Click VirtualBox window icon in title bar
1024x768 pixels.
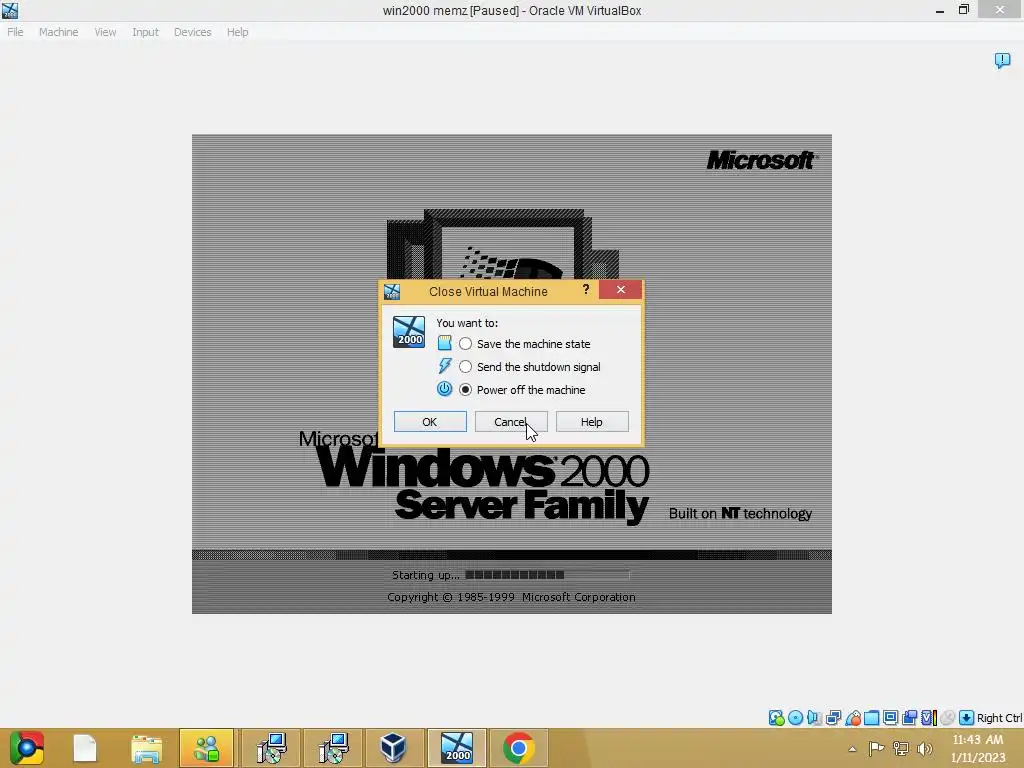click(10, 10)
